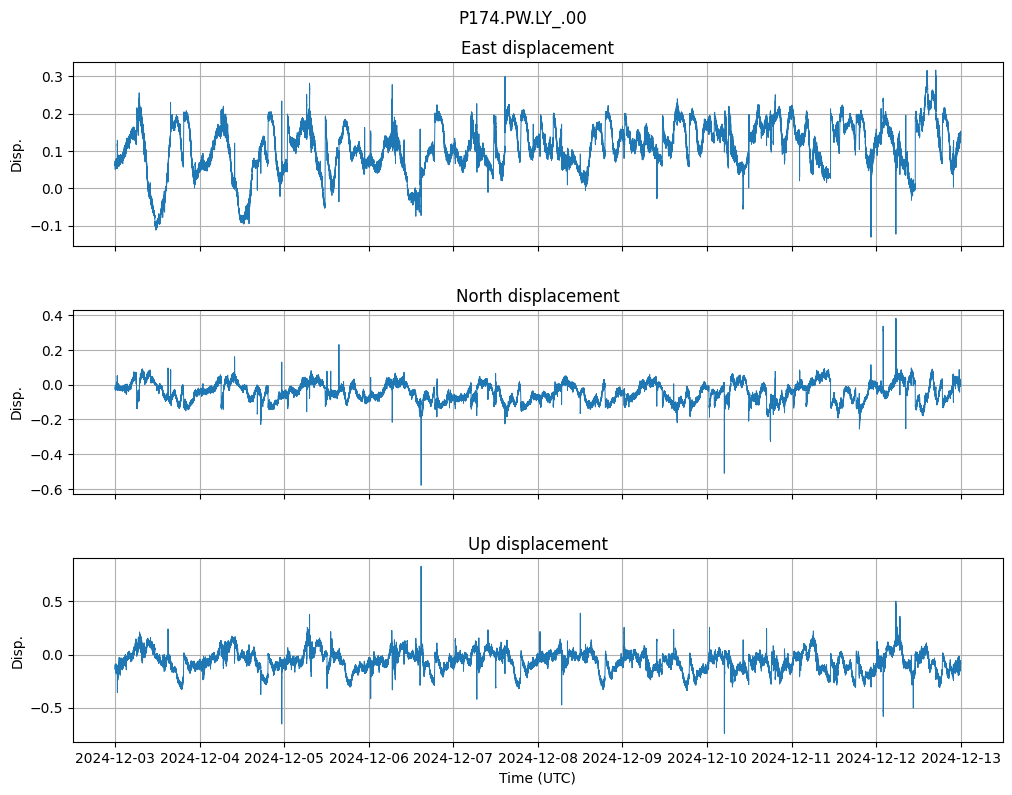
Task: Select the East displacement subplot title
Action: (x=537, y=48)
